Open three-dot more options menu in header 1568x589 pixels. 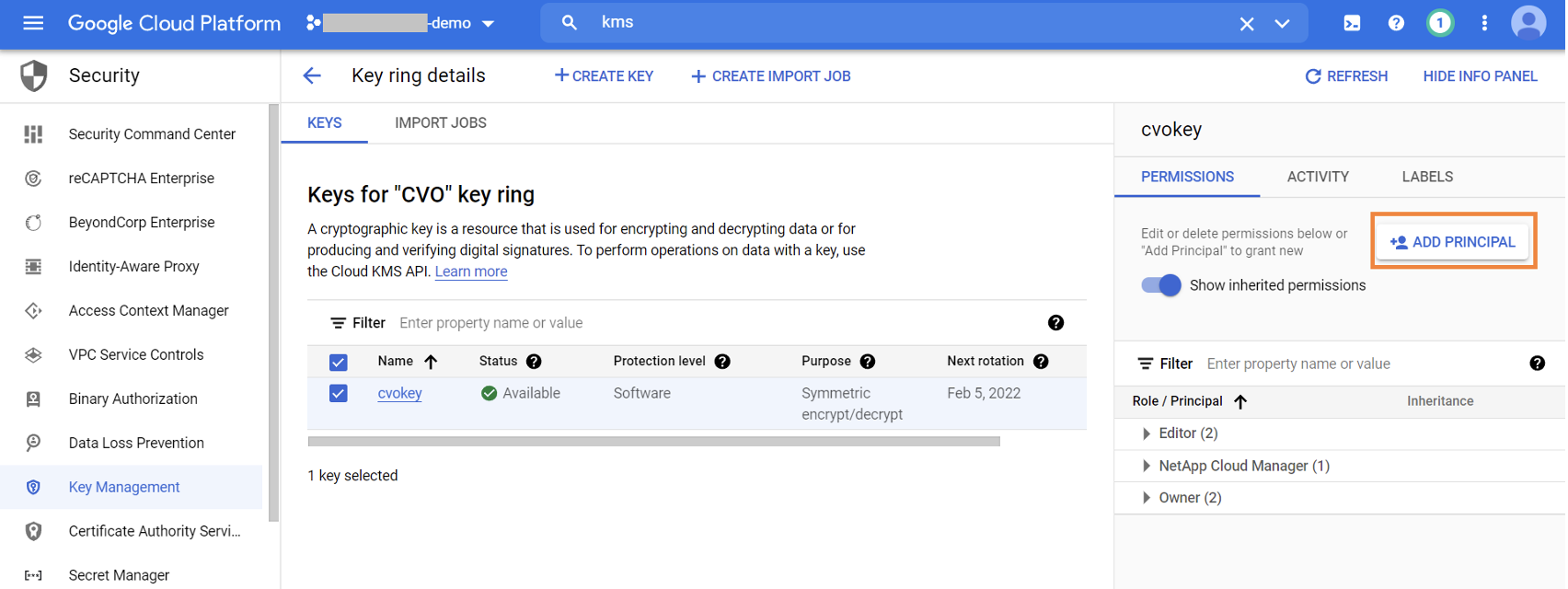click(1484, 23)
